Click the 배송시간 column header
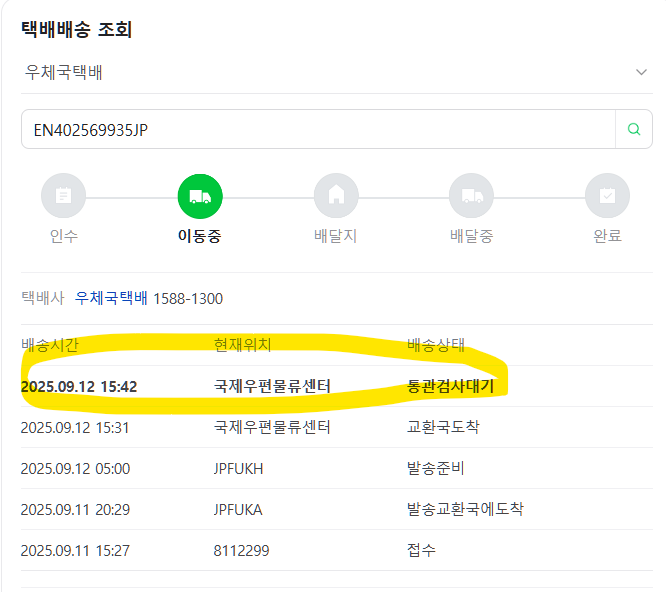The width and height of the screenshot is (666, 592). (x=50, y=345)
